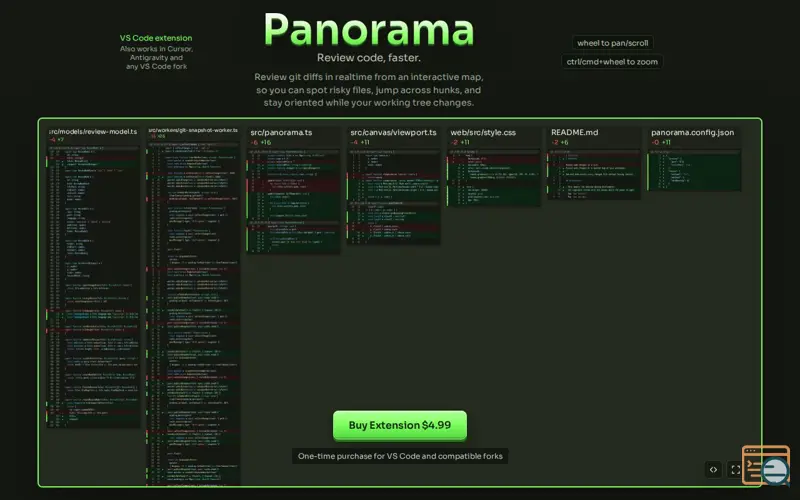Click the 'One-time purchase for VS Code' note
The height and width of the screenshot is (500, 800).
(x=400, y=456)
